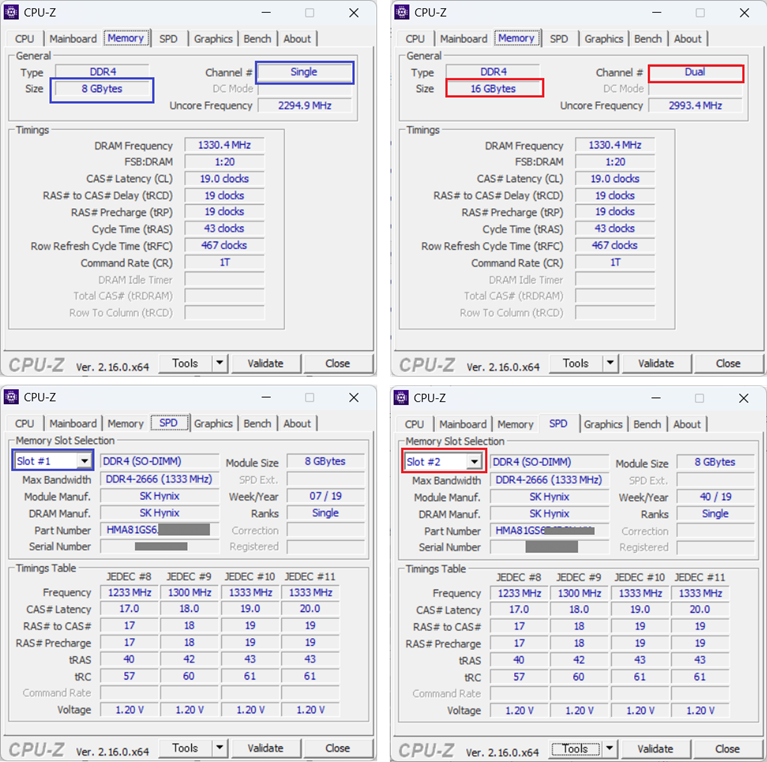Screen dimensions: 767x762
Task: Open Graphics tab in 16 GBytes Memory window
Action: (x=604, y=39)
